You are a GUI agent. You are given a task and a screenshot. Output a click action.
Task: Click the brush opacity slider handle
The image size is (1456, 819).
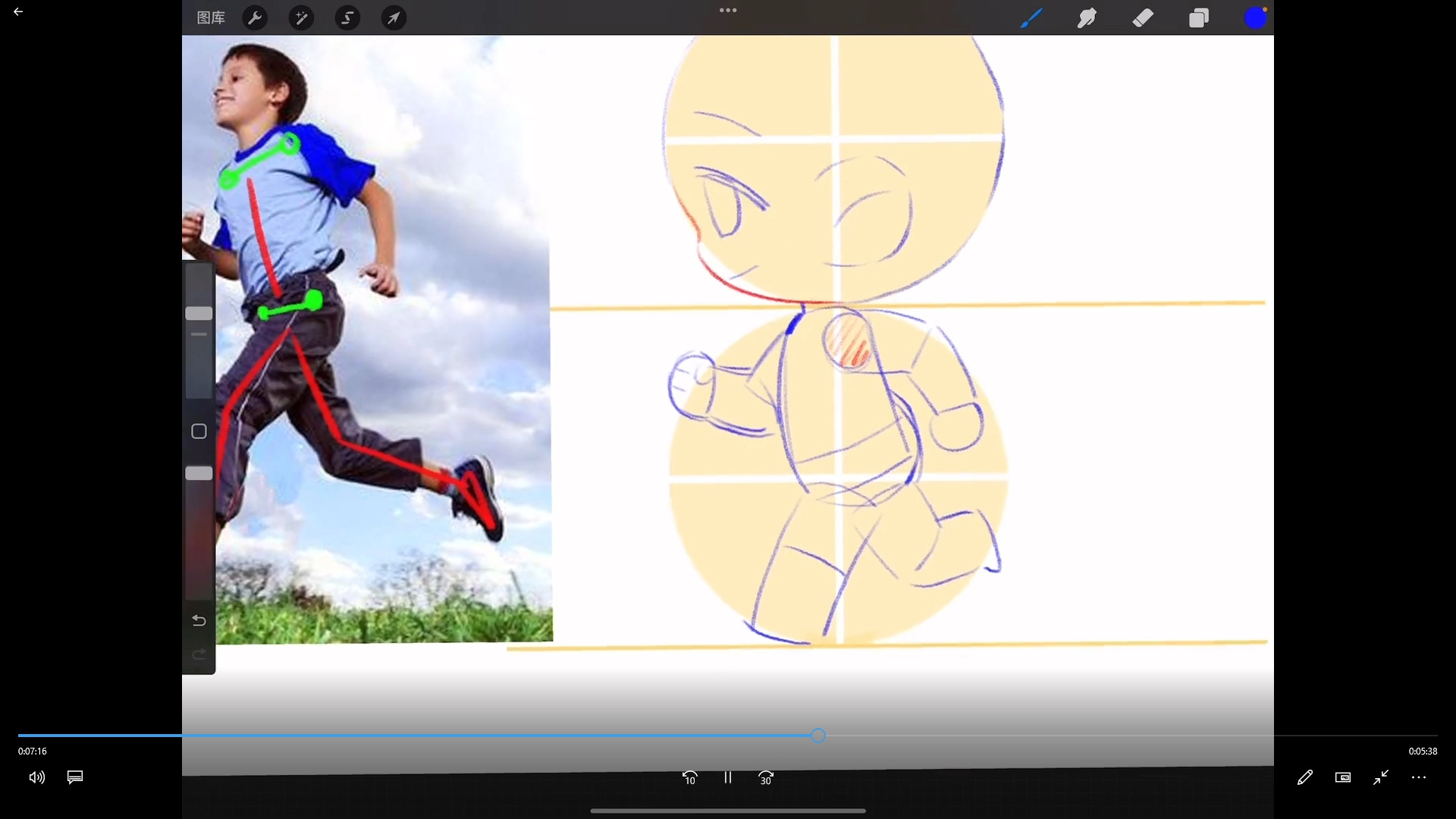point(199,473)
